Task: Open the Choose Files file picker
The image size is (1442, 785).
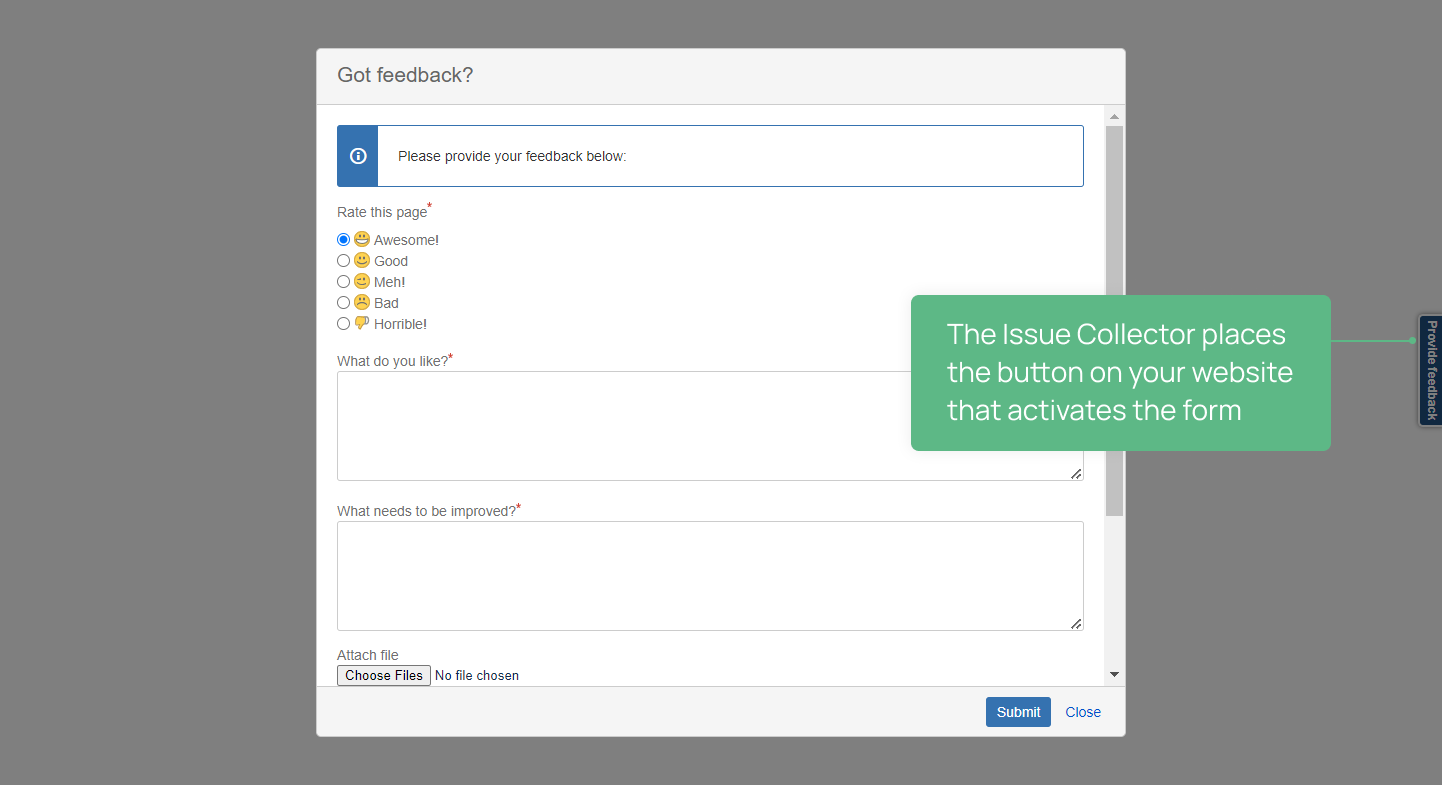Action: pyautogui.click(x=384, y=676)
